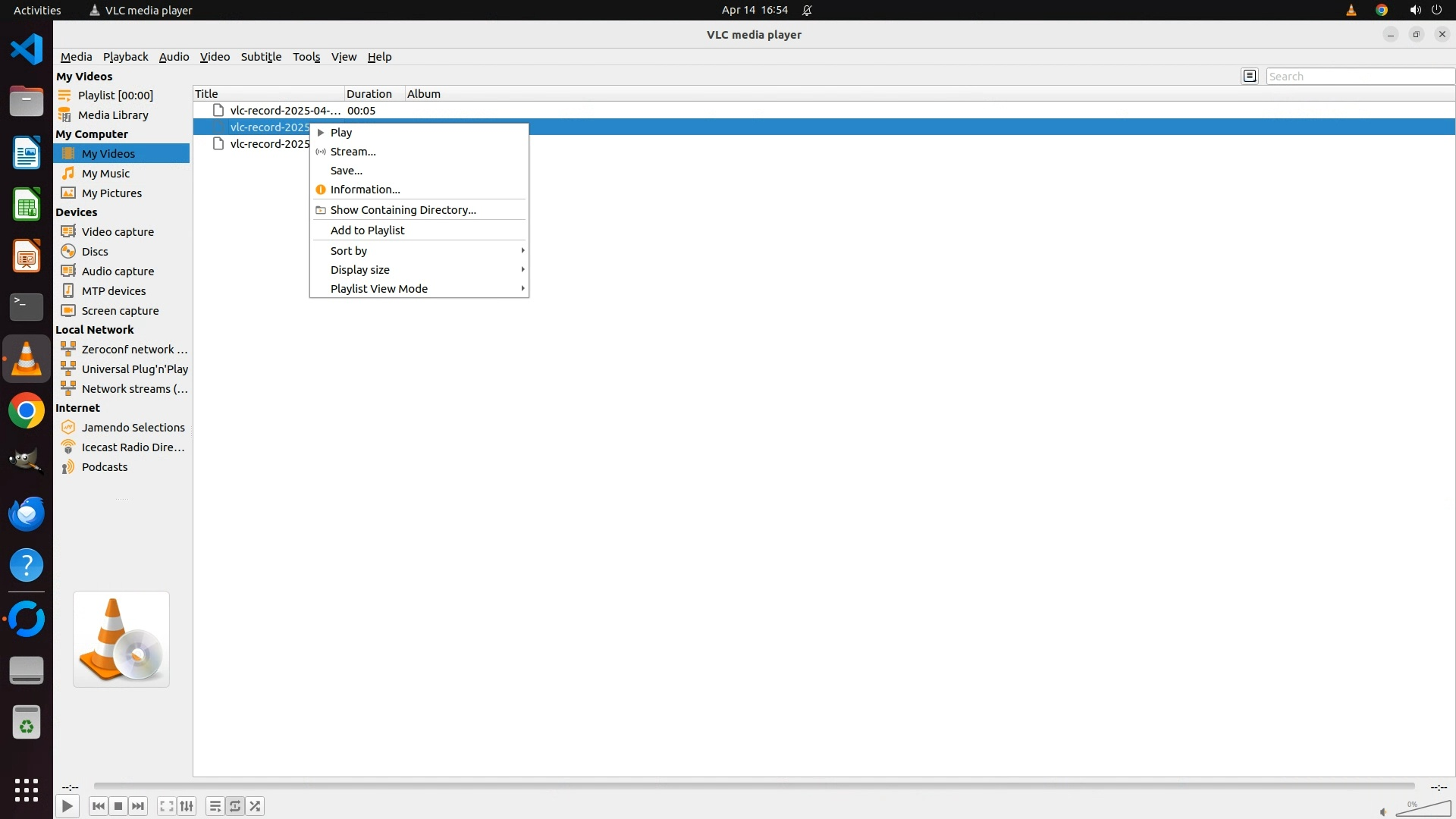The width and height of the screenshot is (1456, 819).
Task: Select Show Containing Directory... entry
Action: pos(403,210)
